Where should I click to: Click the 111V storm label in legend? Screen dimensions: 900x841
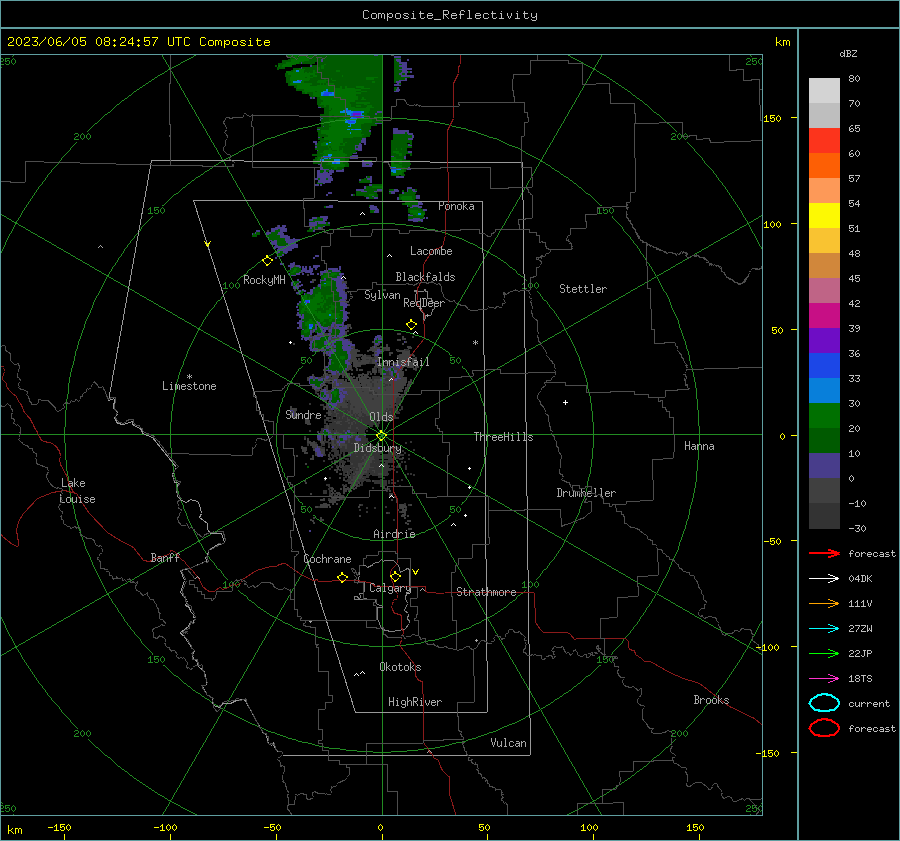(860, 603)
